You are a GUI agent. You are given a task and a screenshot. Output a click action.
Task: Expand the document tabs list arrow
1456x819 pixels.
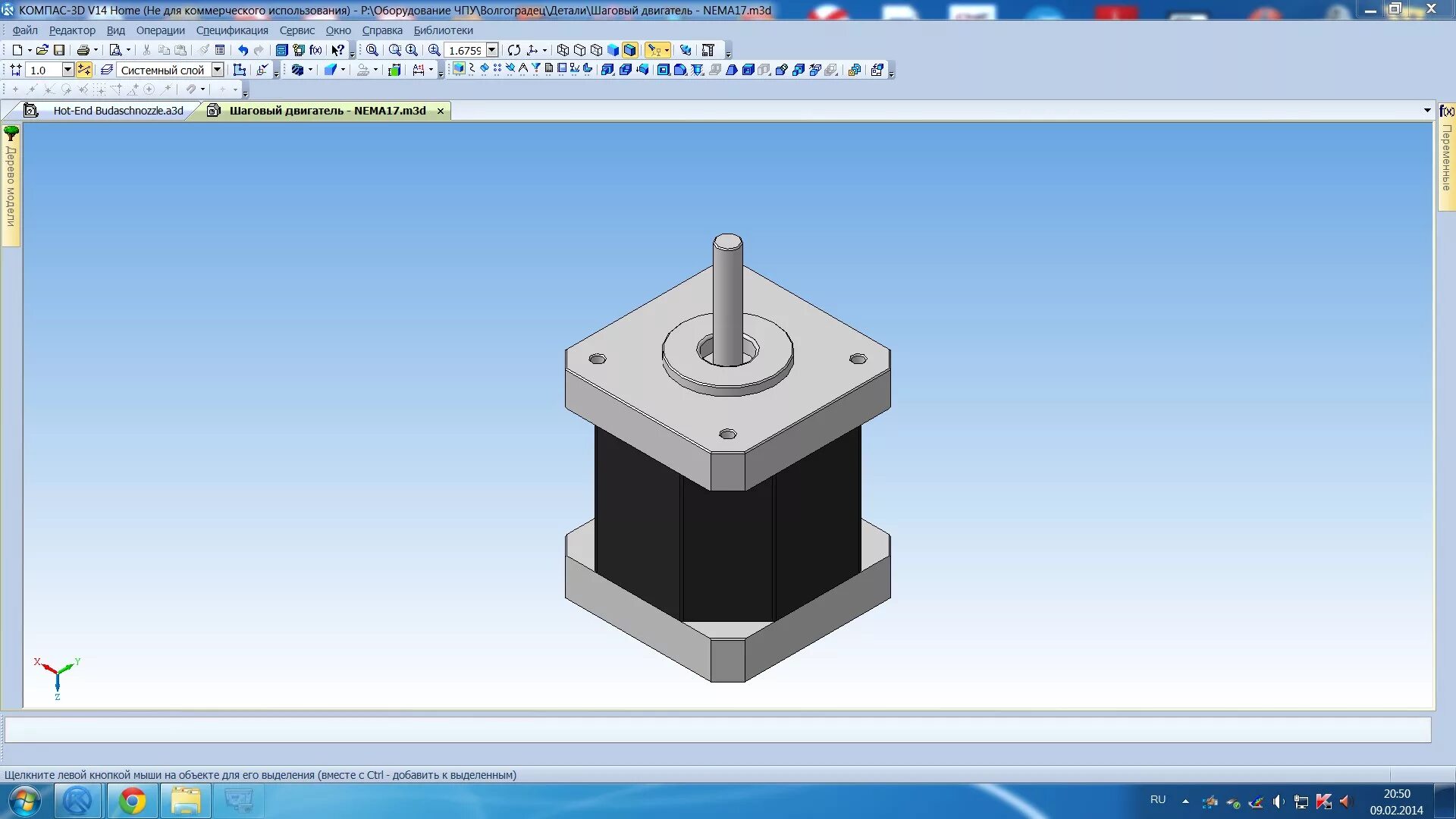click(1427, 111)
